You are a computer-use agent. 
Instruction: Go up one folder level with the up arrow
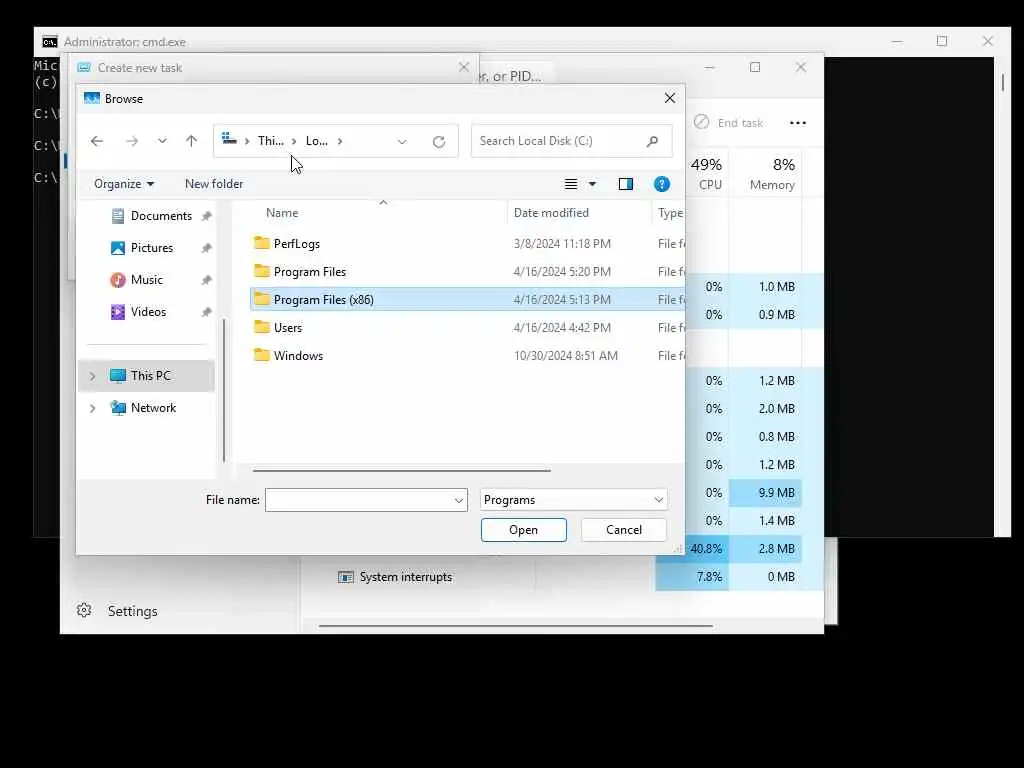[x=191, y=141]
